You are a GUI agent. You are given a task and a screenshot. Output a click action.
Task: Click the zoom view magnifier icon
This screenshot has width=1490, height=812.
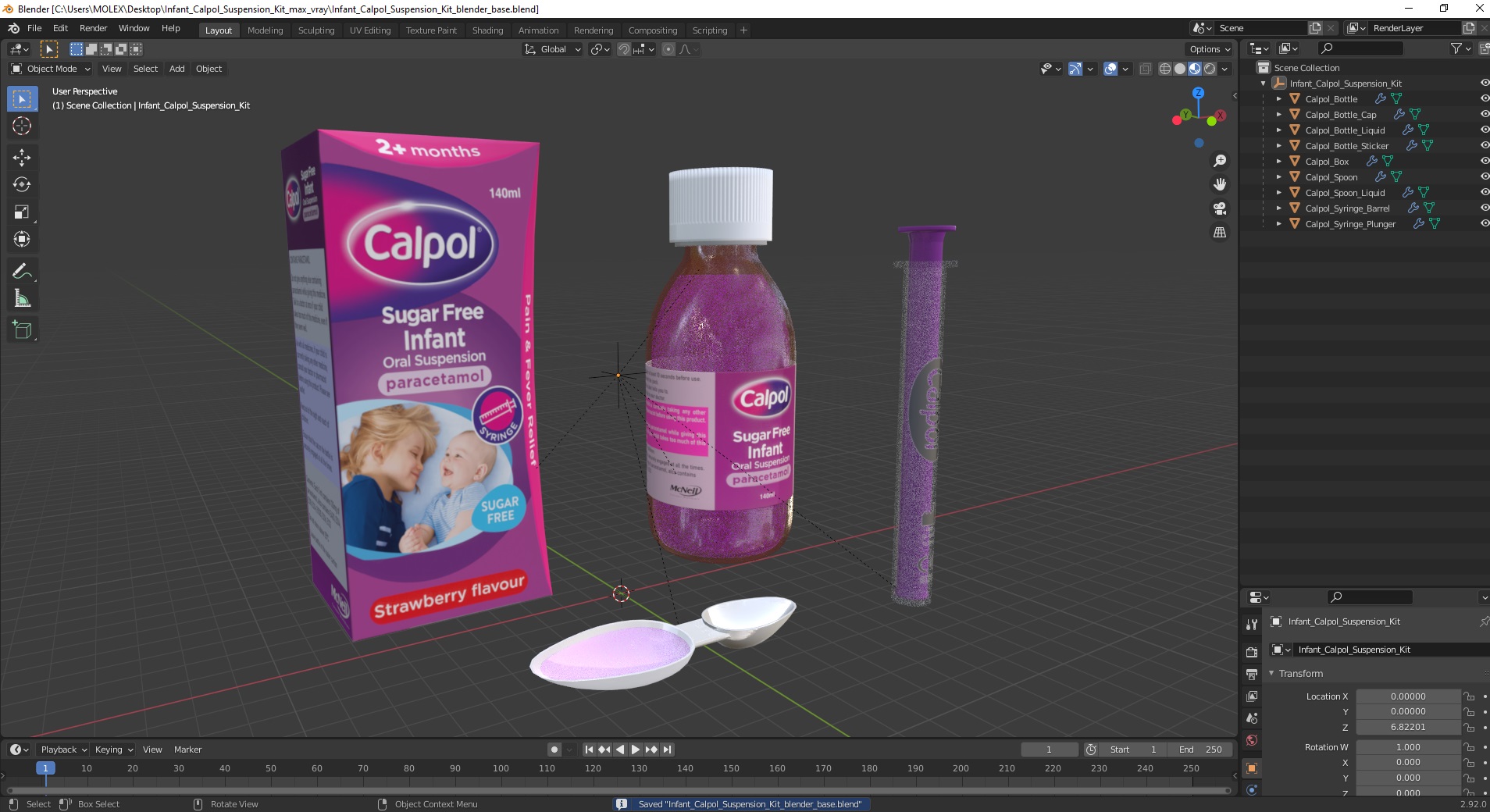click(1219, 161)
